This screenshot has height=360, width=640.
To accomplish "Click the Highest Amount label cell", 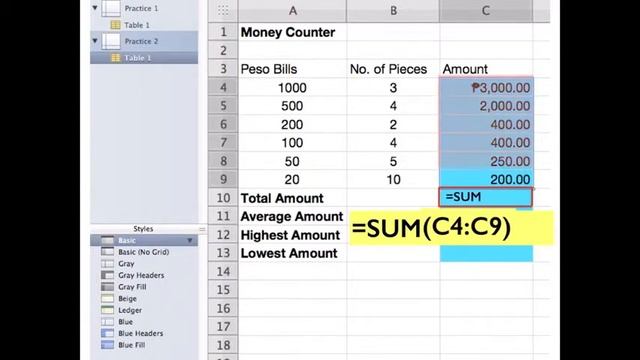I will 292,235.
